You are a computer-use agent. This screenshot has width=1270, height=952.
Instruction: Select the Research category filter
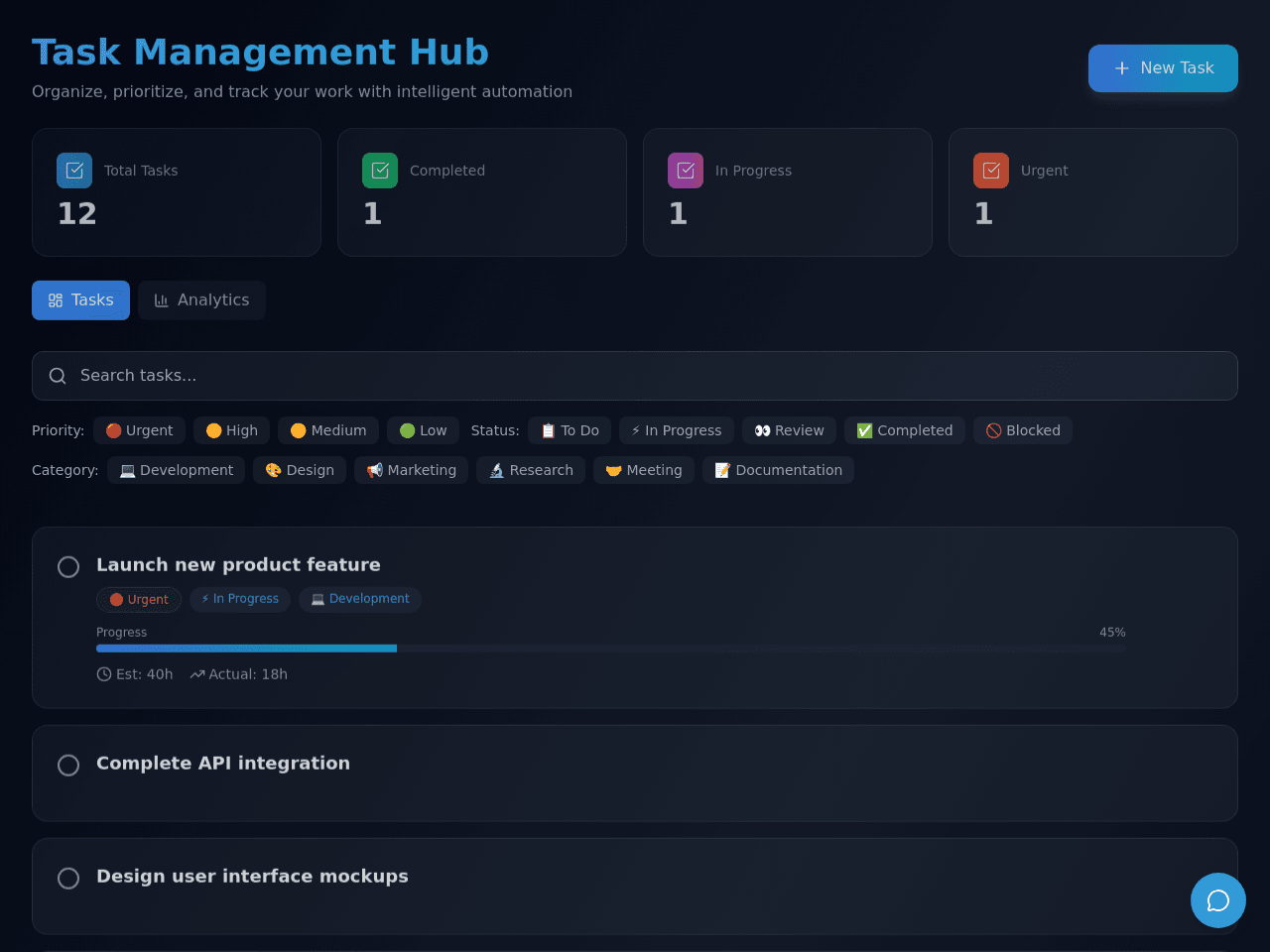tap(531, 470)
